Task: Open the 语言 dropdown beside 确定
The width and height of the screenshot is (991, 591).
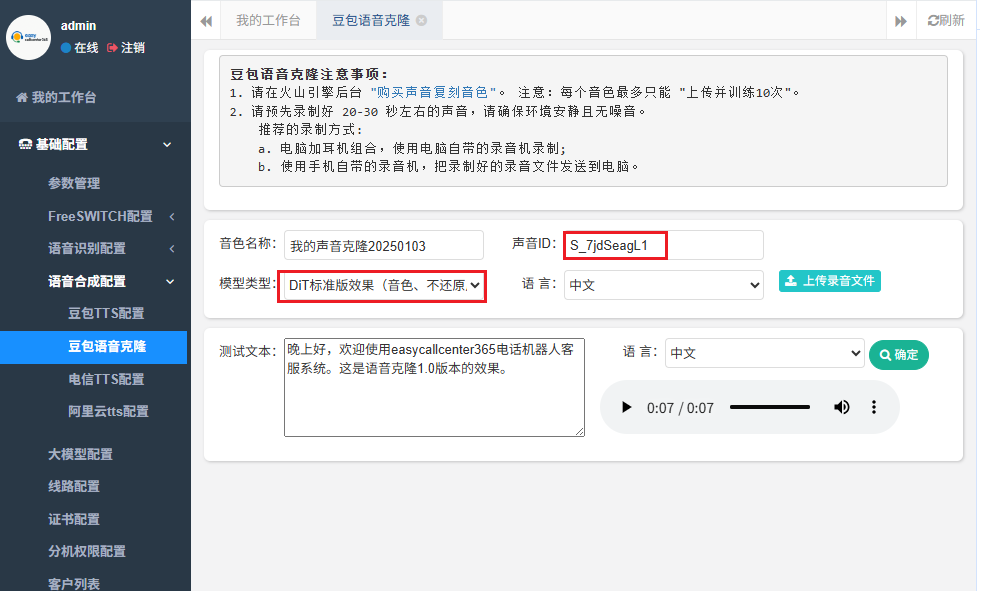Action: (x=764, y=353)
